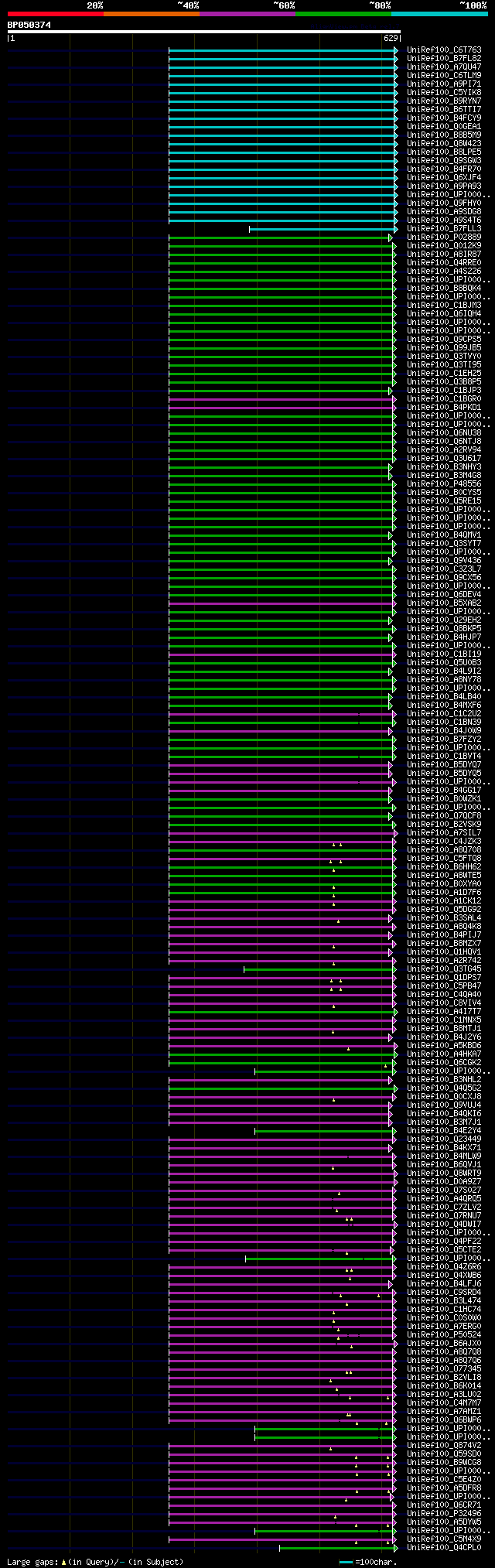The image size is (495, 1568).
Task: Open hit UniRef100_Q4CPL0
Action: [x=444, y=1548]
